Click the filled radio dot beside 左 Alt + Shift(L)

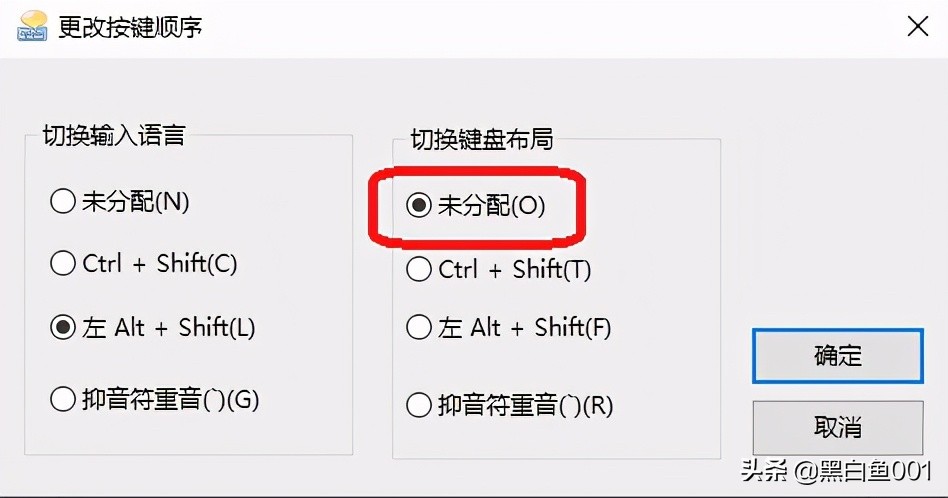pos(63,327)
